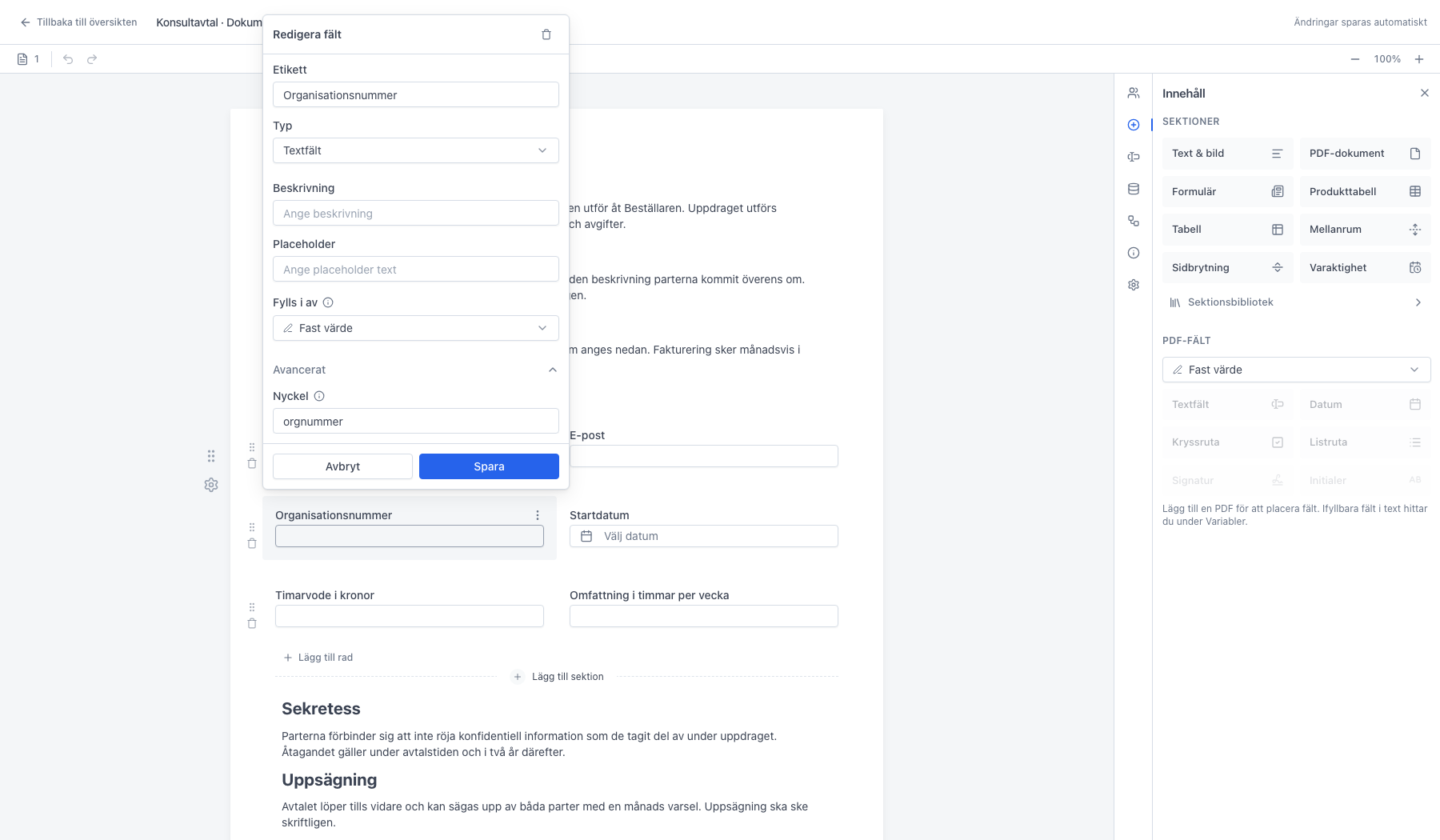Screen dimensions: 1440x840
Task: Delete the Organisationsnummer row with its trash icon
Action: [252, 543]
